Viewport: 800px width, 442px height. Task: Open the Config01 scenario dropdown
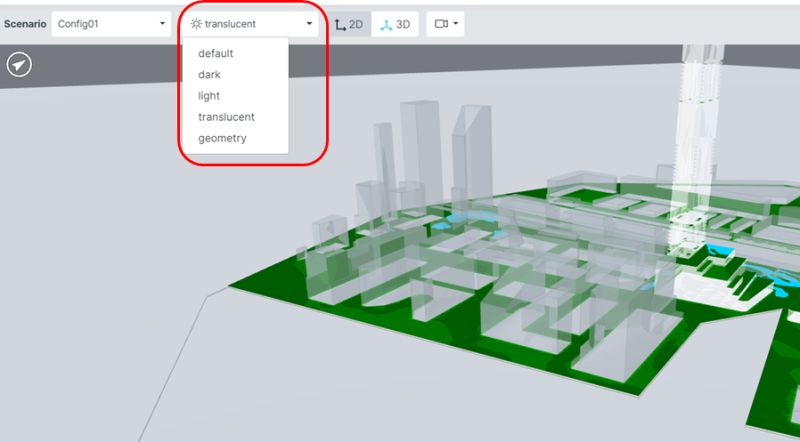[111, 24]
